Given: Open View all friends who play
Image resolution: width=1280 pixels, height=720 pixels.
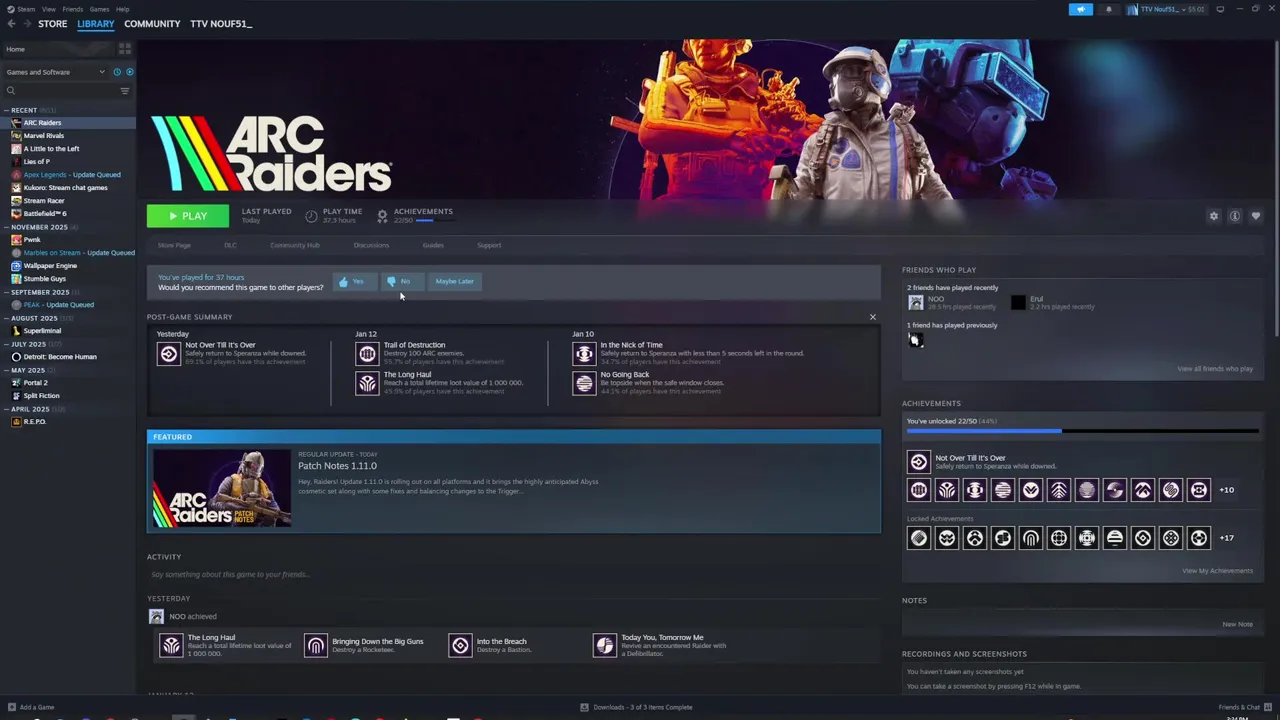Looking at the screenshot, I should (1215, 369).
